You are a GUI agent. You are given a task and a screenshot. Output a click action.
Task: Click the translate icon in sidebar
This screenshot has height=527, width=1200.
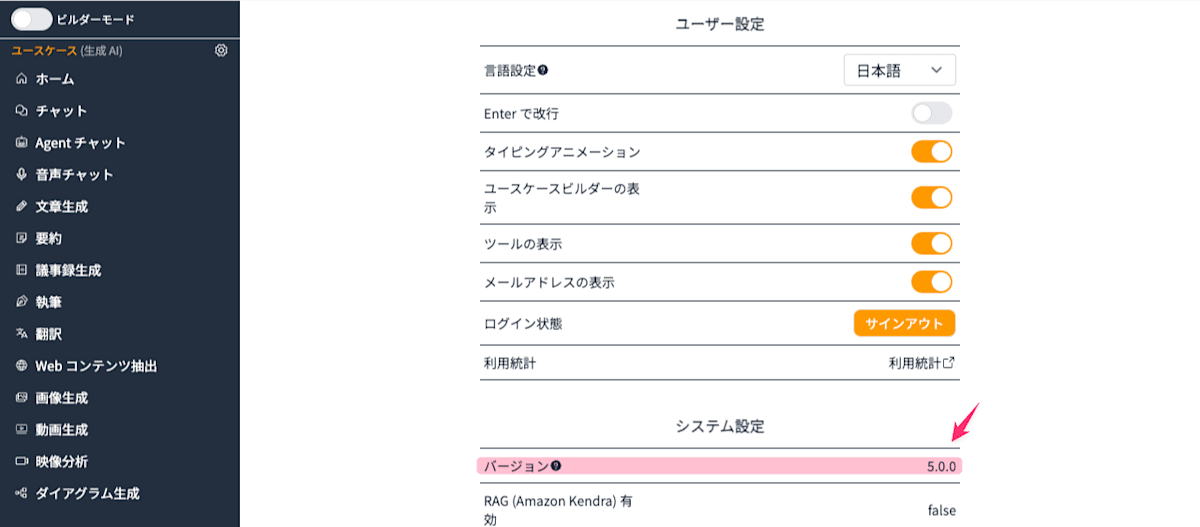[21, 334]
